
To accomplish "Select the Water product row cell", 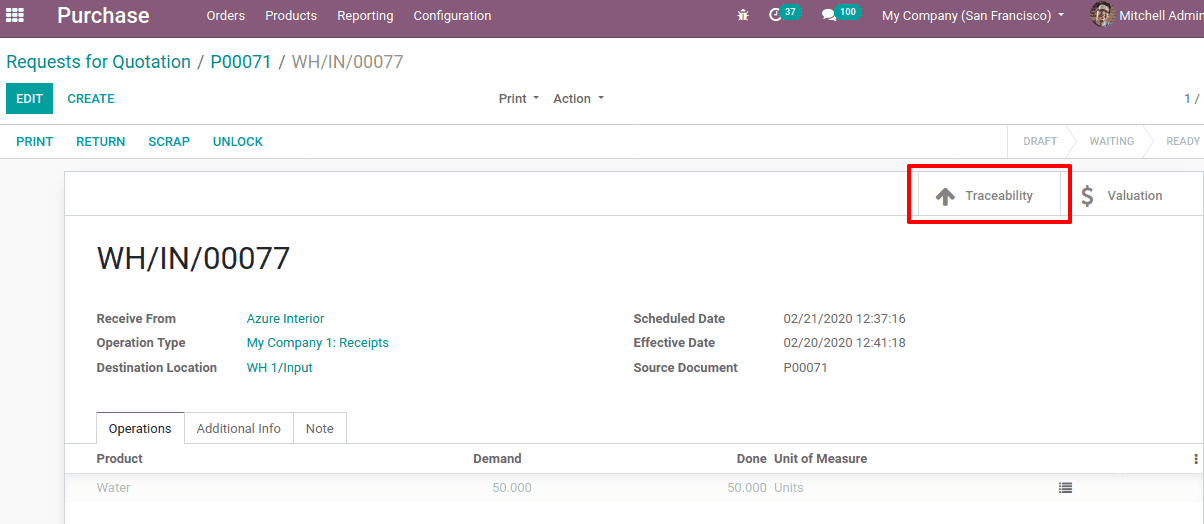I will [x=114, y=488].
